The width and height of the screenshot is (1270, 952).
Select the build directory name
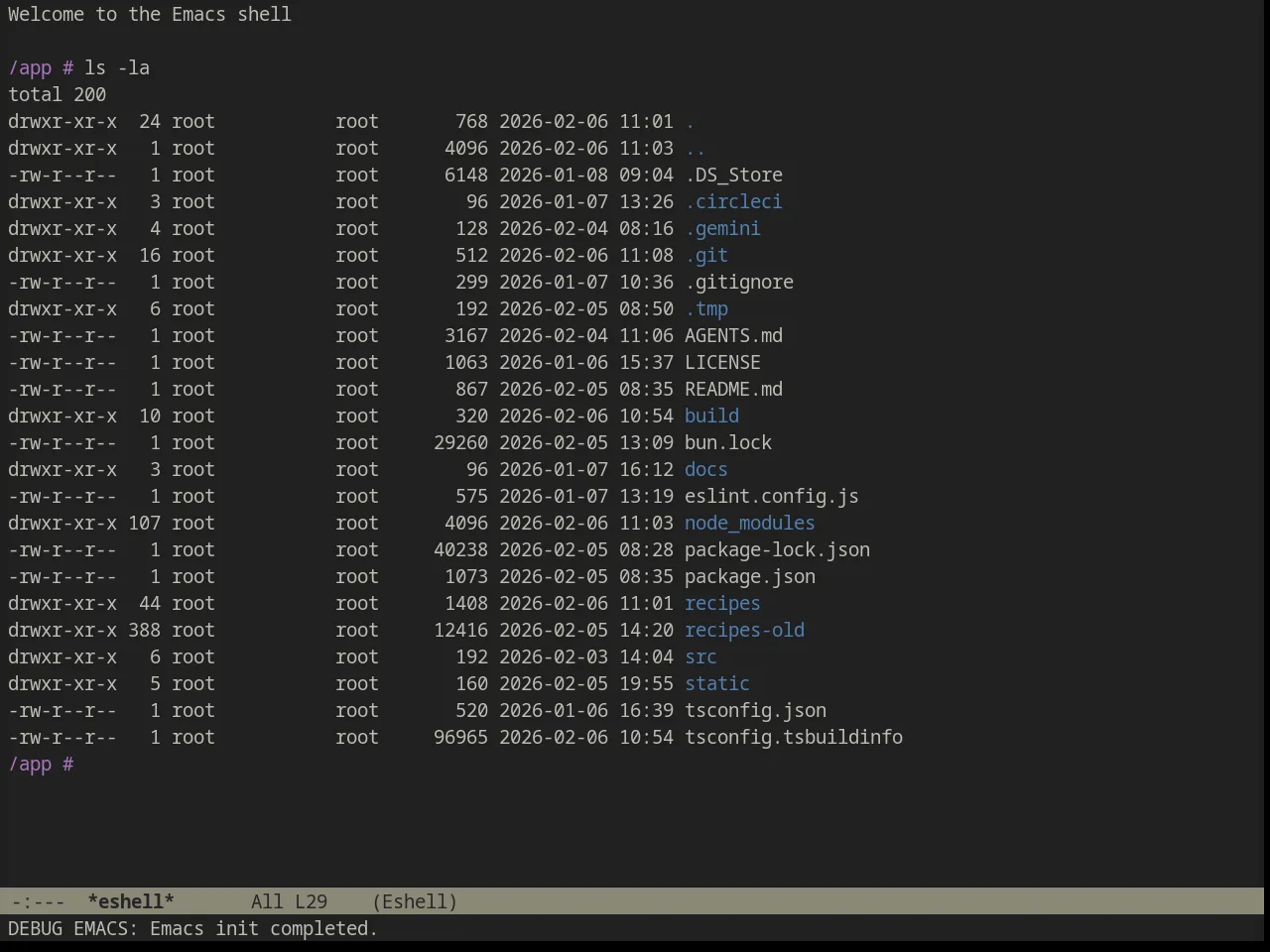(711, 416)
